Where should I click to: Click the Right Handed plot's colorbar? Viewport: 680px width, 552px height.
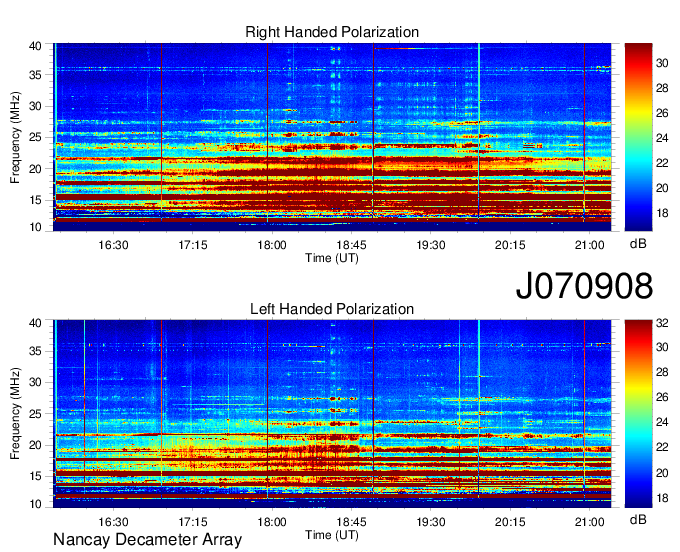pyautogui.click(x=638, y=137)
